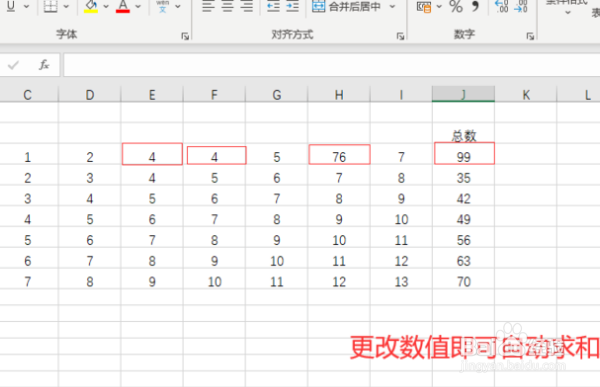Select highlighted column J header
This screenshot has height=387, width=600.
tap(463, 94)
